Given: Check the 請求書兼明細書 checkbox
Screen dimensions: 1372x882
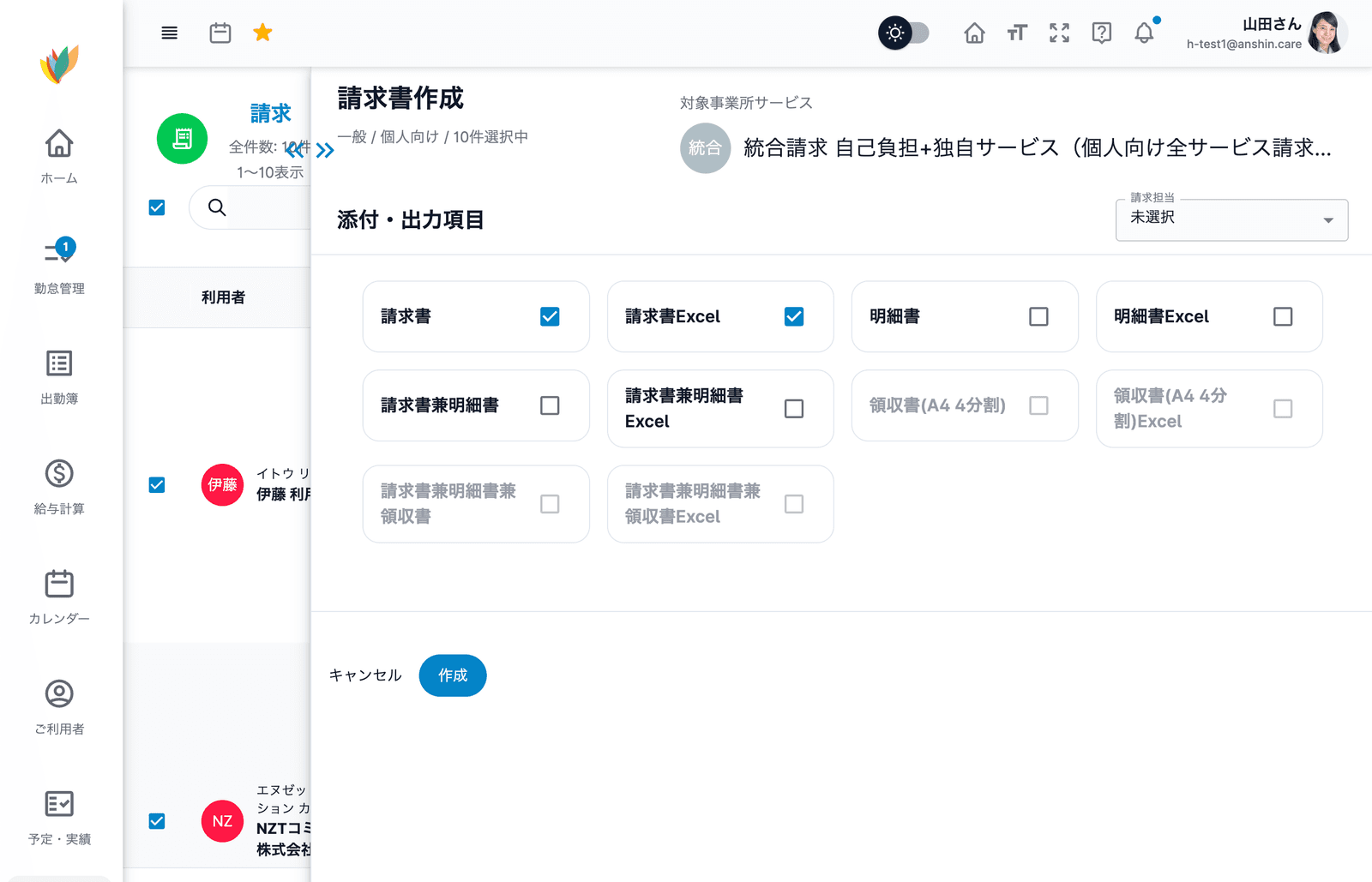Looking at the screenshot, I should point(550,405).
